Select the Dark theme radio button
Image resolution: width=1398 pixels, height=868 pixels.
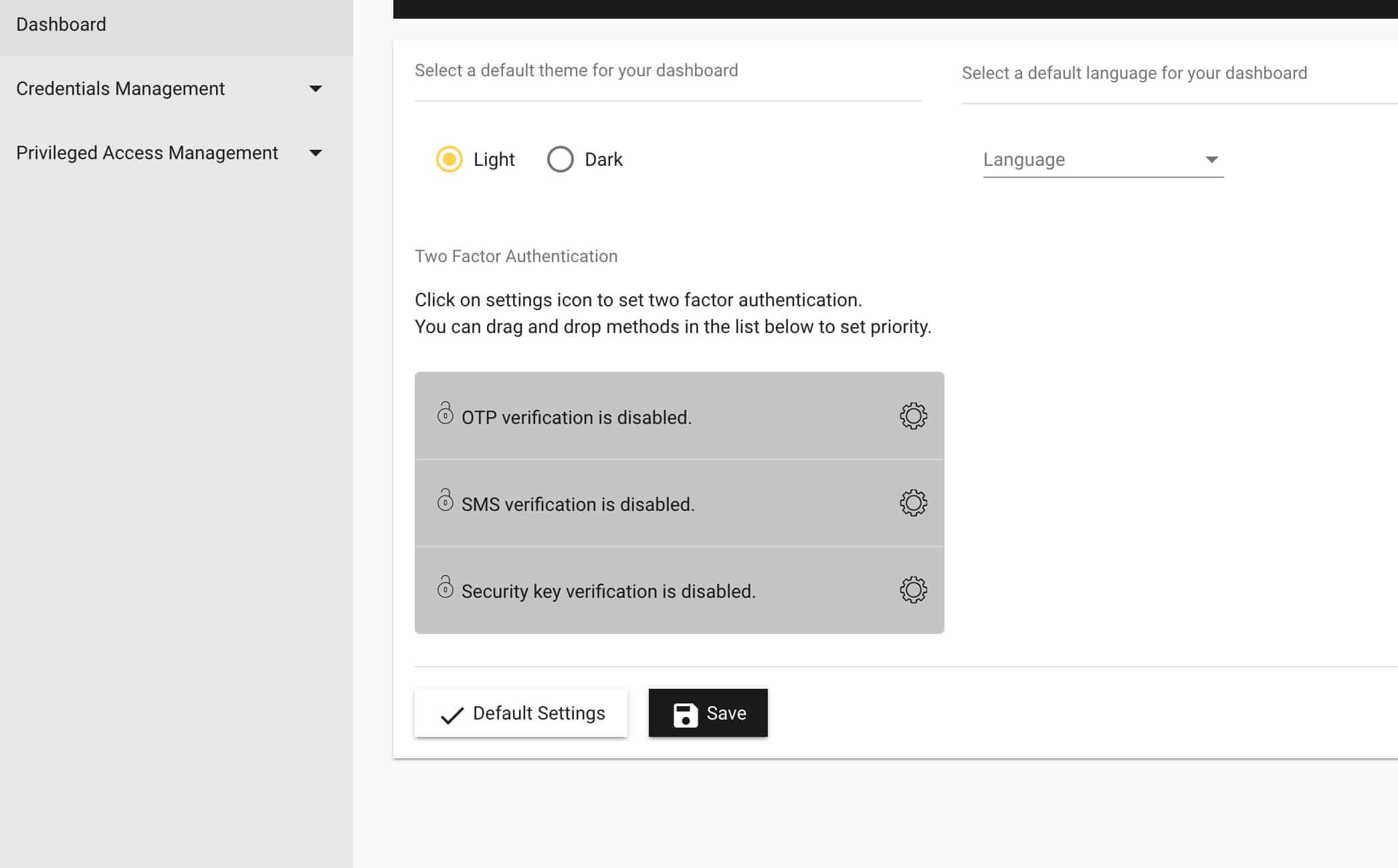561,159
